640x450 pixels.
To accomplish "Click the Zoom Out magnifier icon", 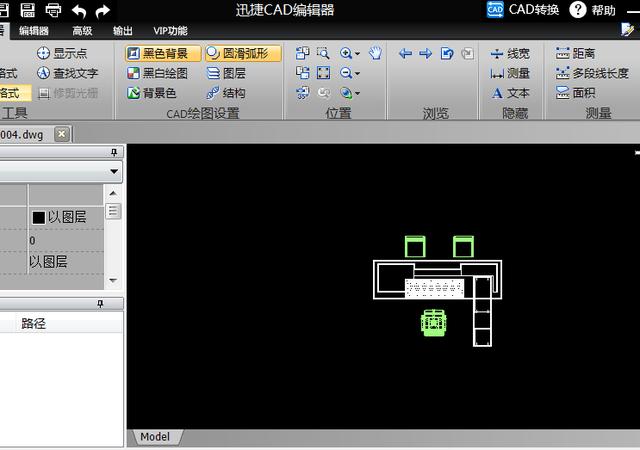I will point(346,73).
